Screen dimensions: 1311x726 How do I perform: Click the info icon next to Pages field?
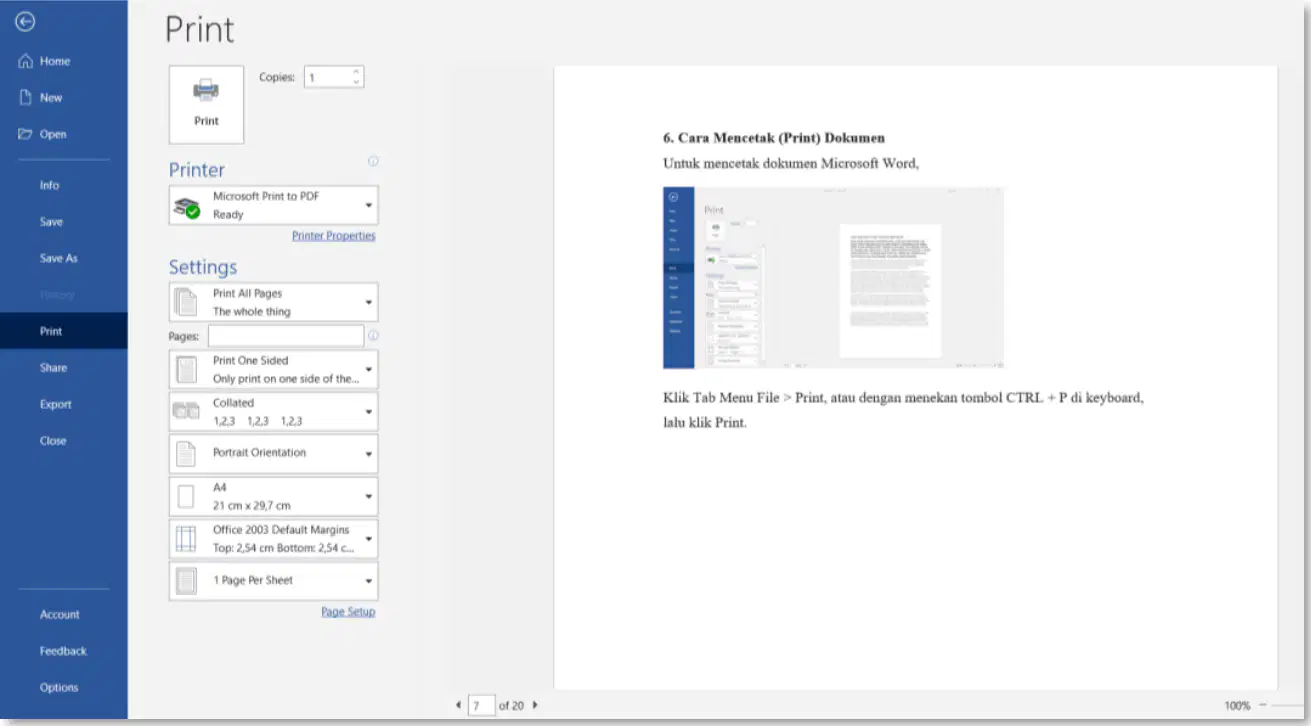coord(373,336)
